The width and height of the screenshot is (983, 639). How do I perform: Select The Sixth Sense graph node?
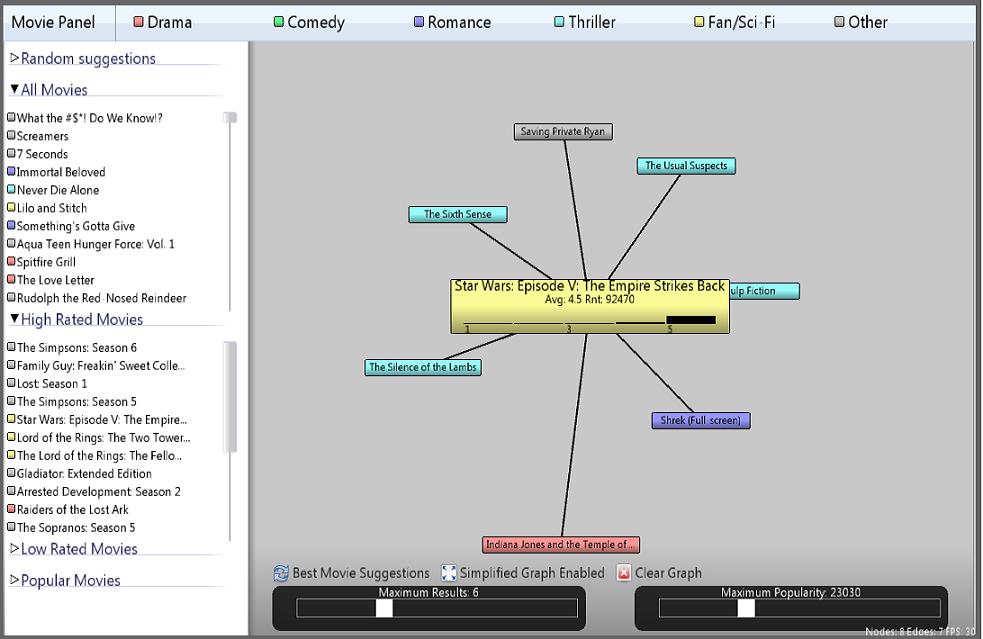click(x=458, y=214)
